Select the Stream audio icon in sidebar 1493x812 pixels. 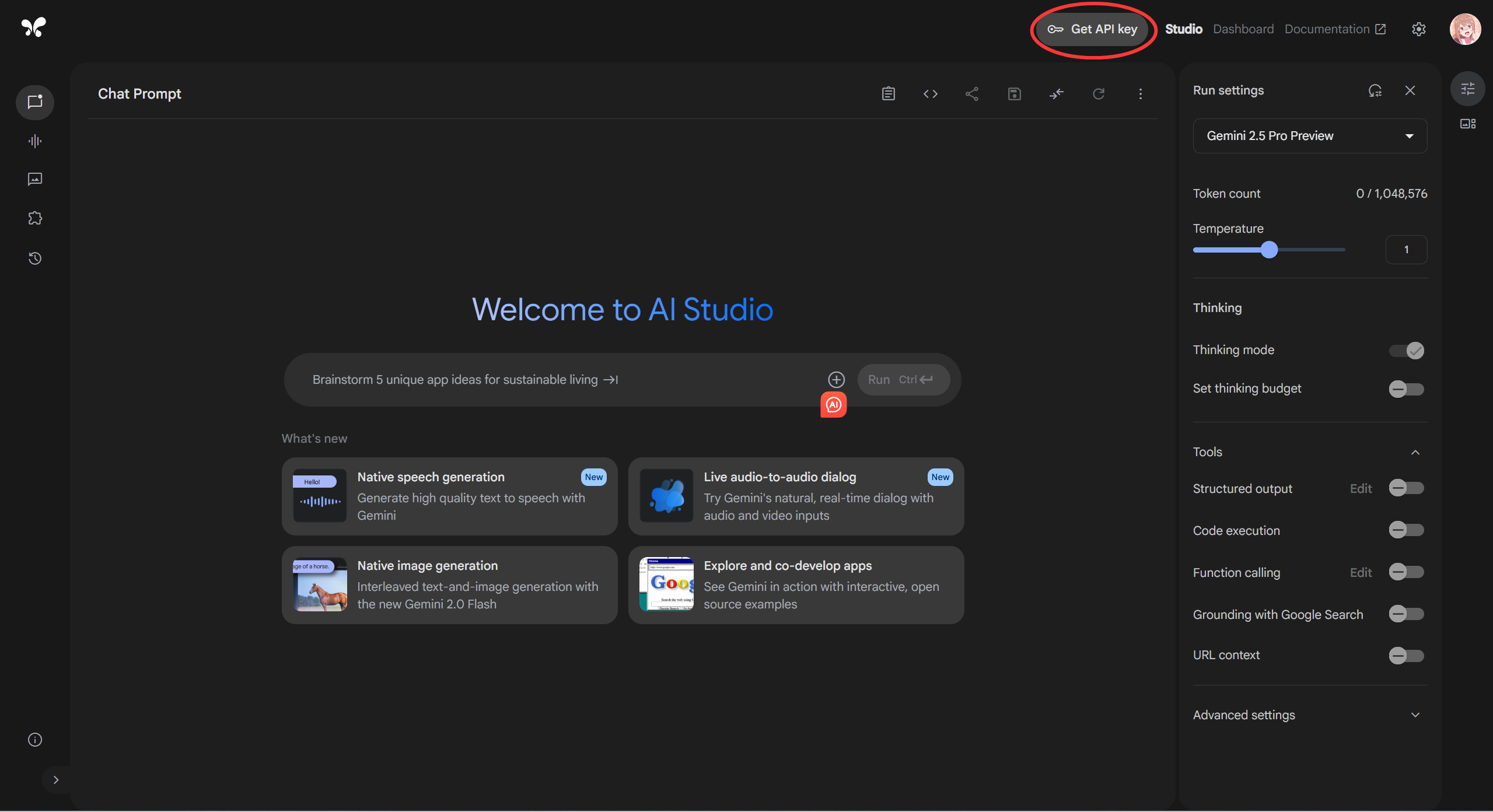(34, 141)
